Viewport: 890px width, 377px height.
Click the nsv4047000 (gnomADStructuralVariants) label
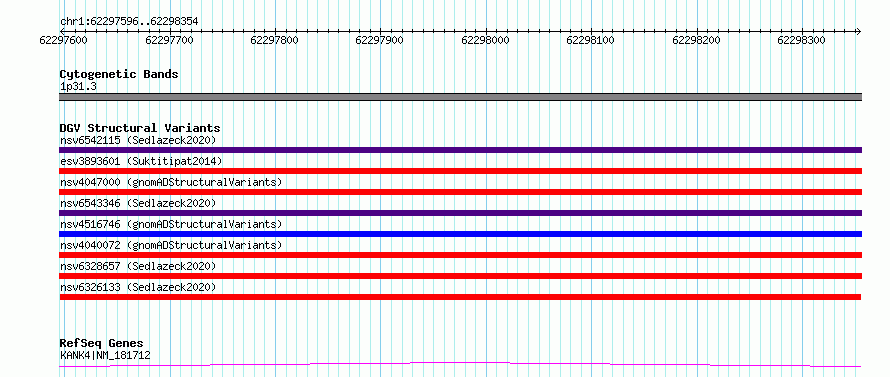(x=171, y=182)
